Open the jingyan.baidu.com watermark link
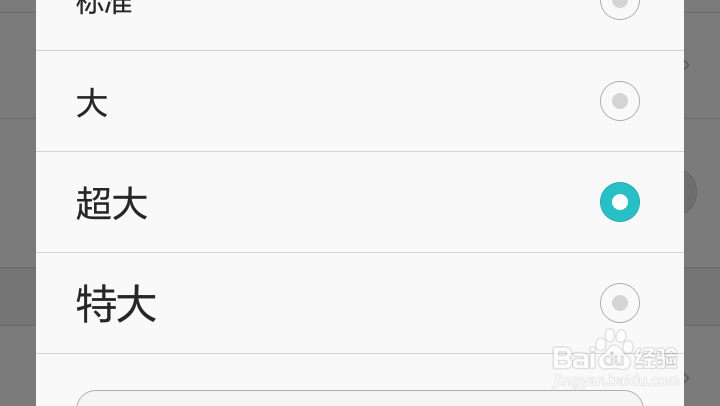This screenshot has width=720, height=406. [614, 381]
